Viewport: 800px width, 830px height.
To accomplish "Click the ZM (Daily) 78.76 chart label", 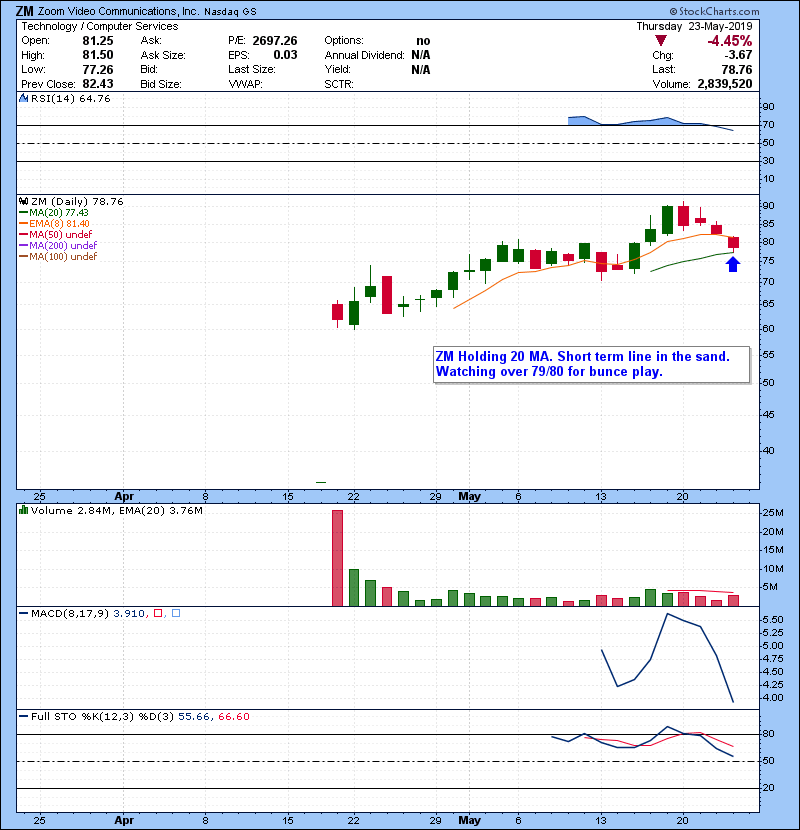I will pyautogui.click(x=77, y=201).
